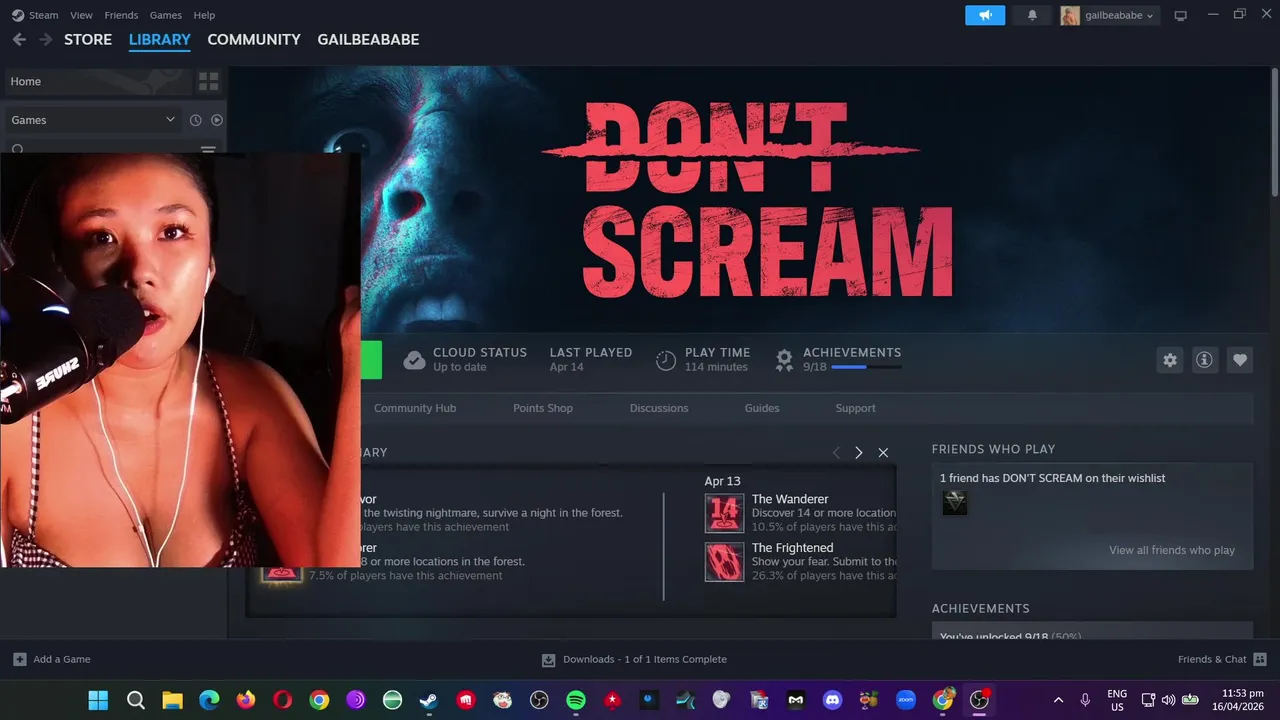
Task: Click the green Play button
Action: 371,360
